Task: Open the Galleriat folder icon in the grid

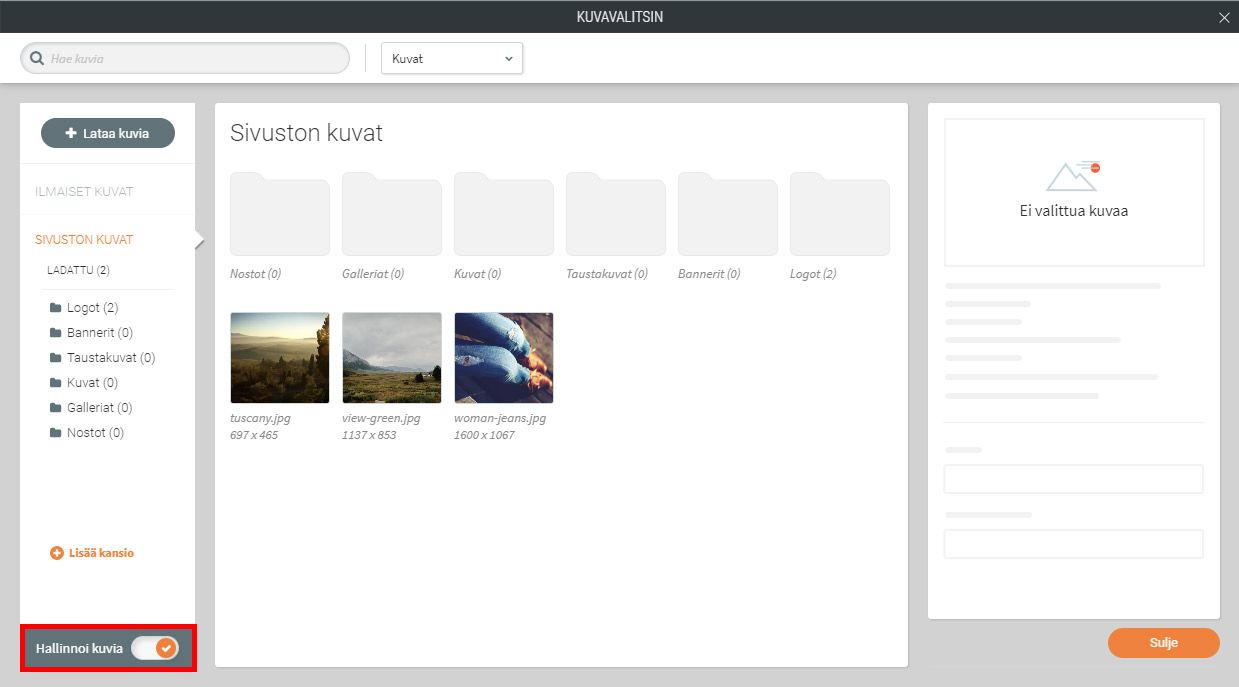Action: tap(392, 214)
